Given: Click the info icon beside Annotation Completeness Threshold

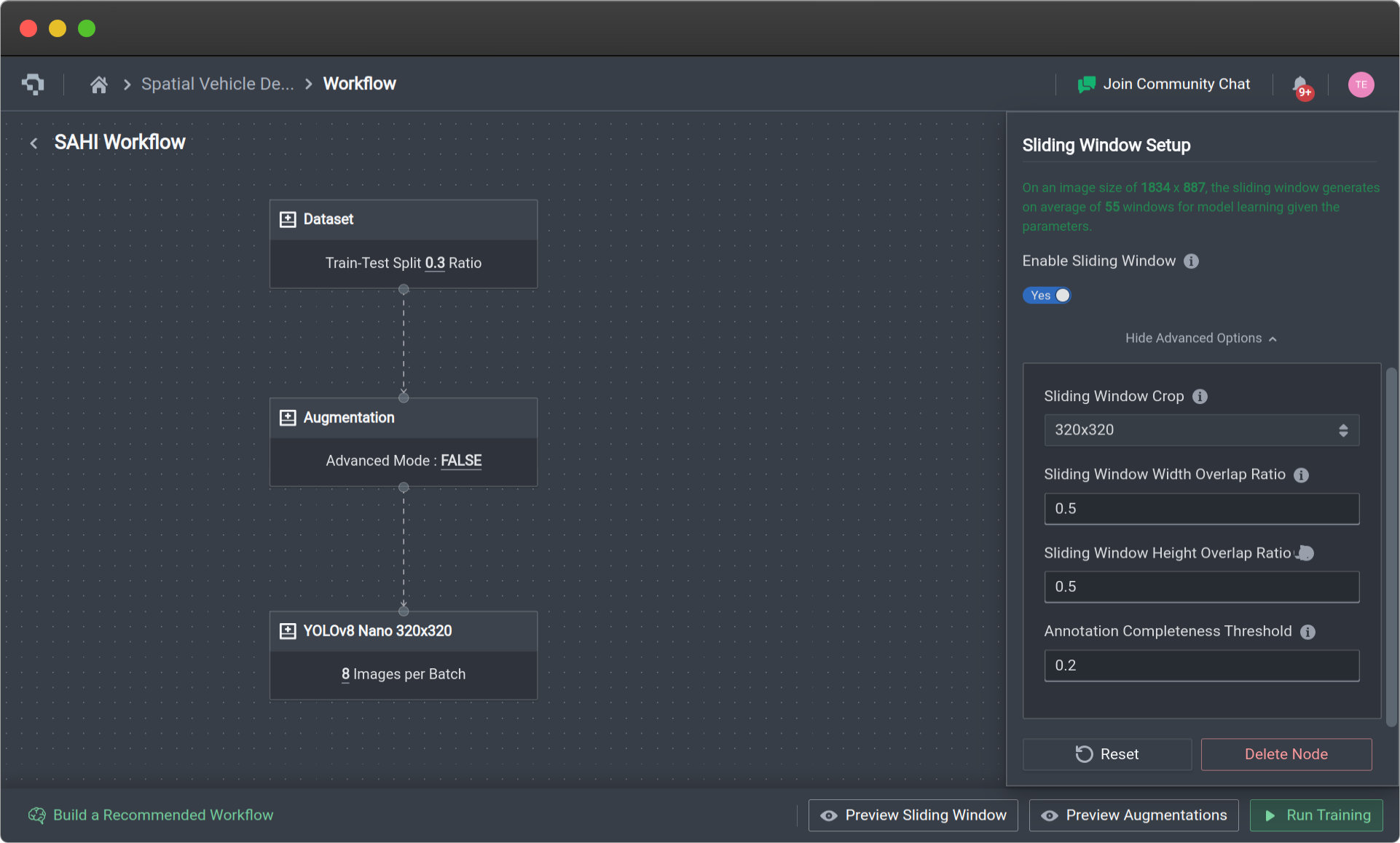Looking at the screenshot, I should pyautogui.click(x=1307, y=632).
